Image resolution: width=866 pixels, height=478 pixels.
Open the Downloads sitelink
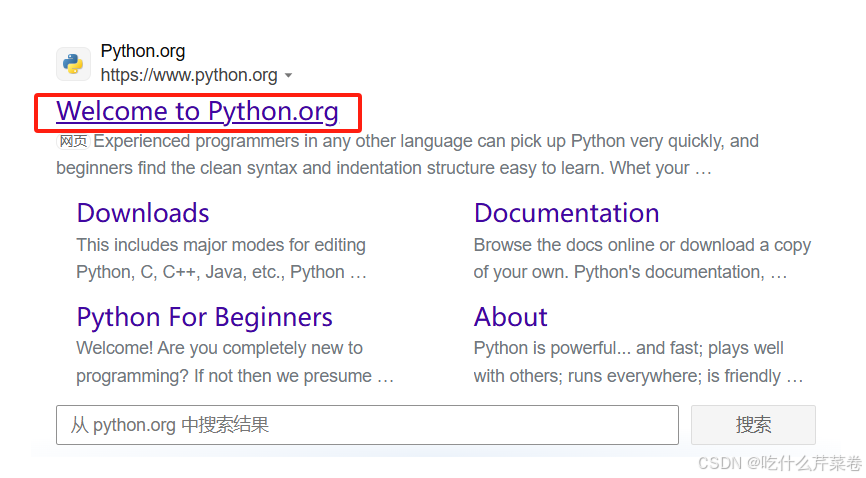point(143,213)
